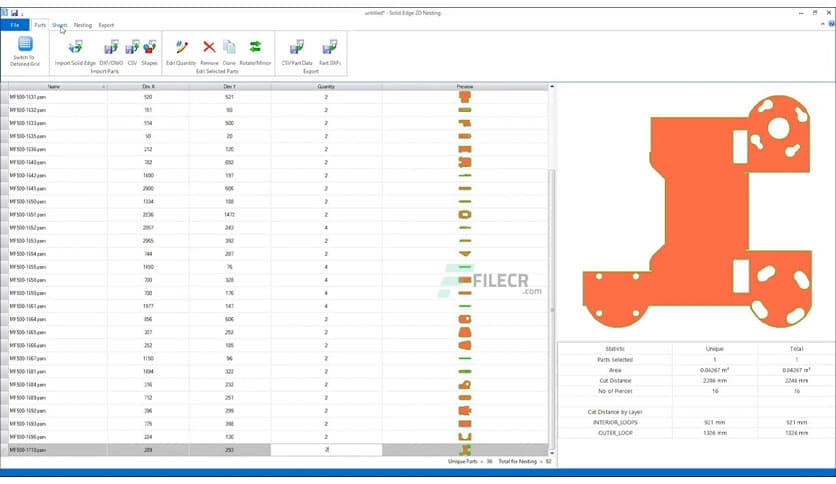Viewport: 836px width, 484px height.
Task: Click the Edit Quantity pencil icon
Action: [x=181, y=47]
